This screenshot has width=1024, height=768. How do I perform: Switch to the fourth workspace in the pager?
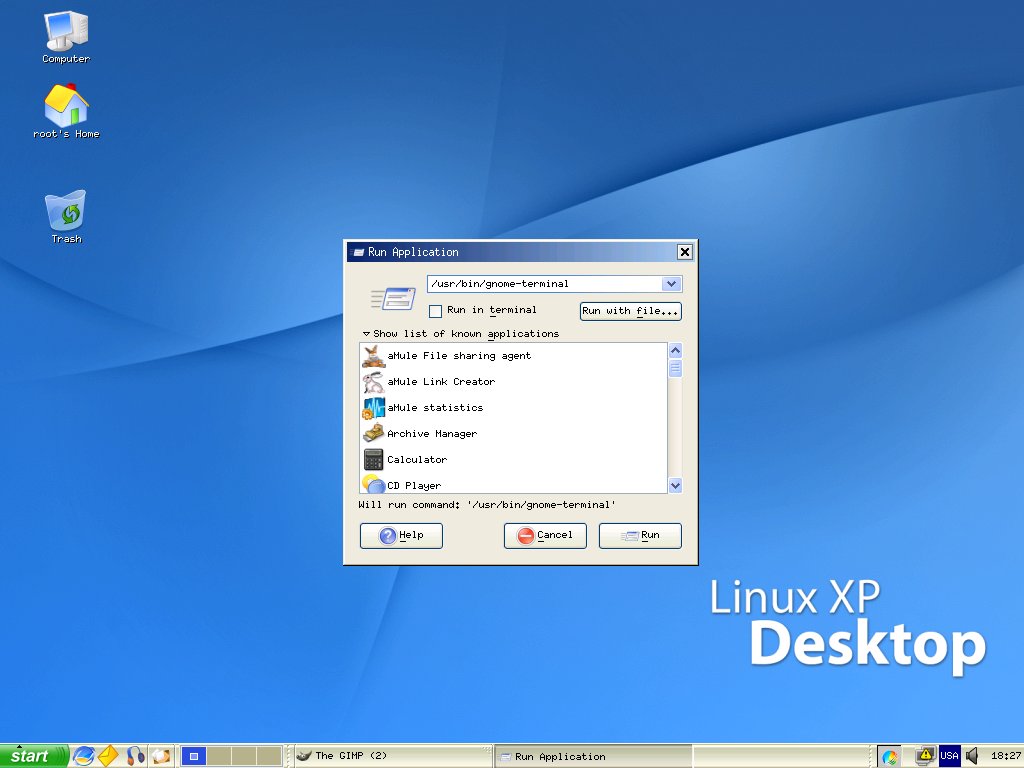[269, 756]
